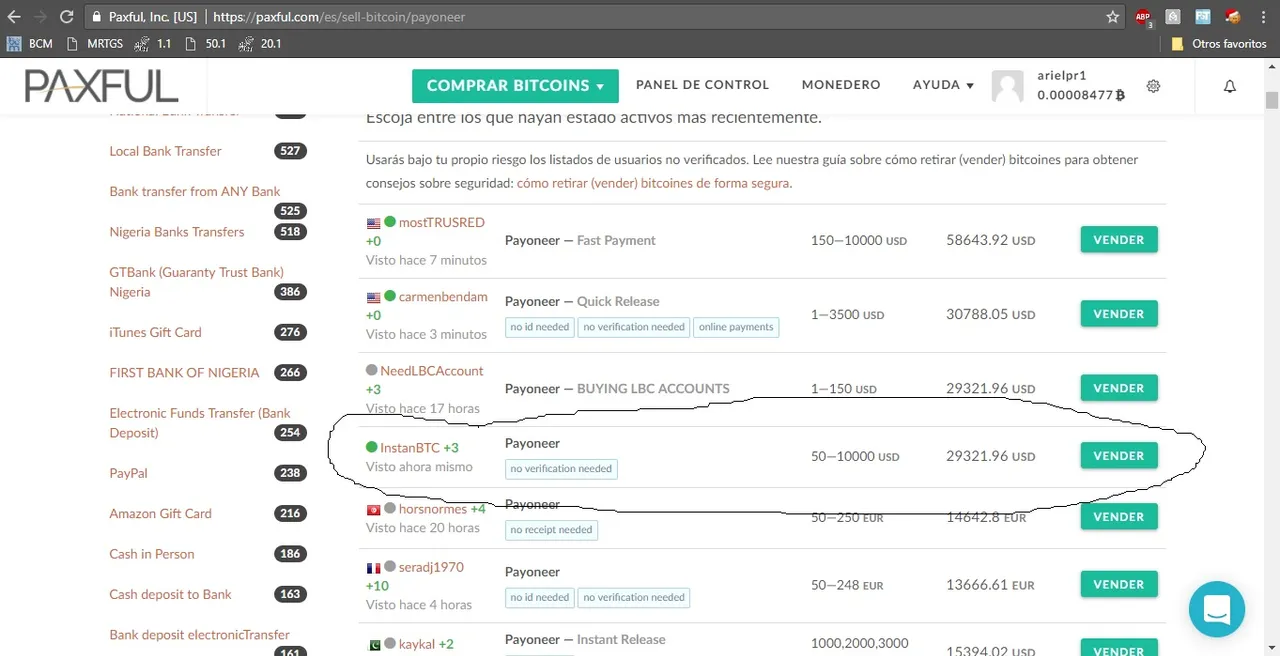Select Cash in Person method

(x=152, y=554)
